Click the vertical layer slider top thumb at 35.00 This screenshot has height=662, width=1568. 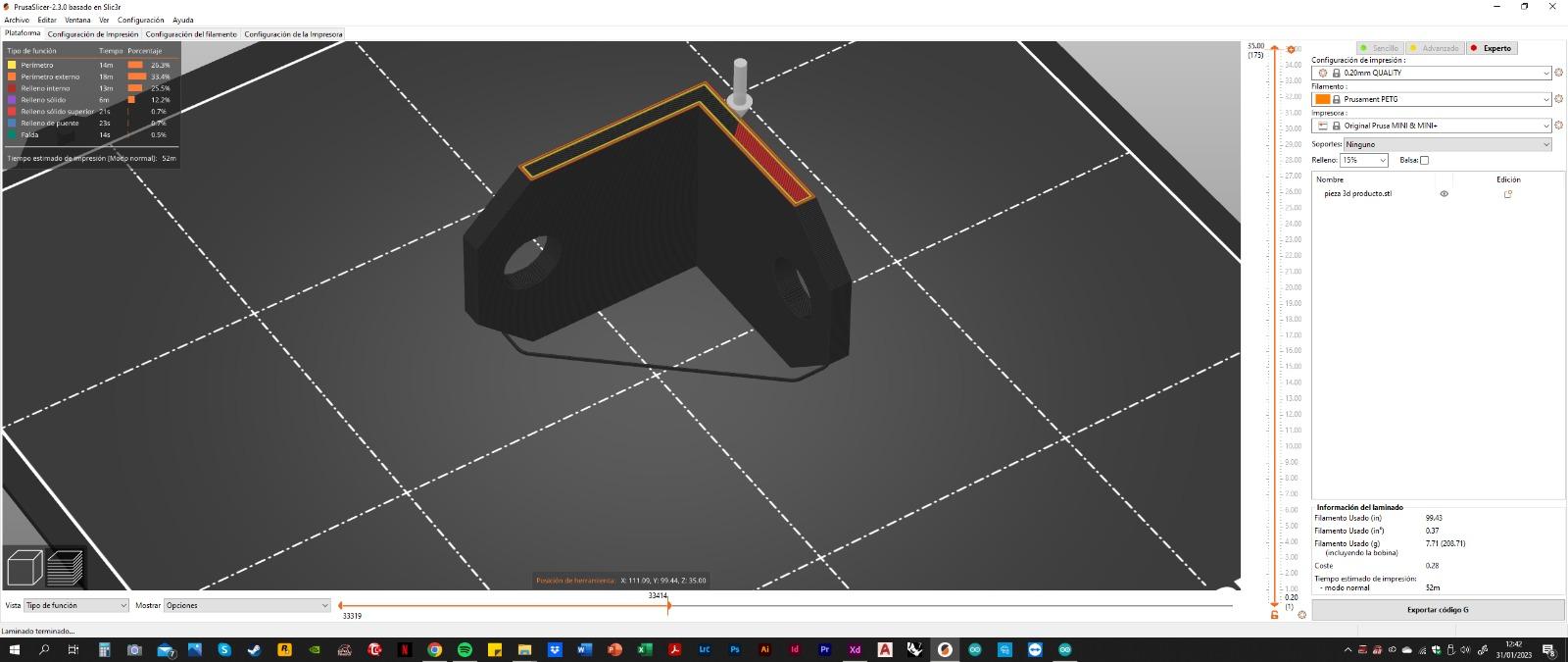pyautogui.click(x=1275, y=49)
